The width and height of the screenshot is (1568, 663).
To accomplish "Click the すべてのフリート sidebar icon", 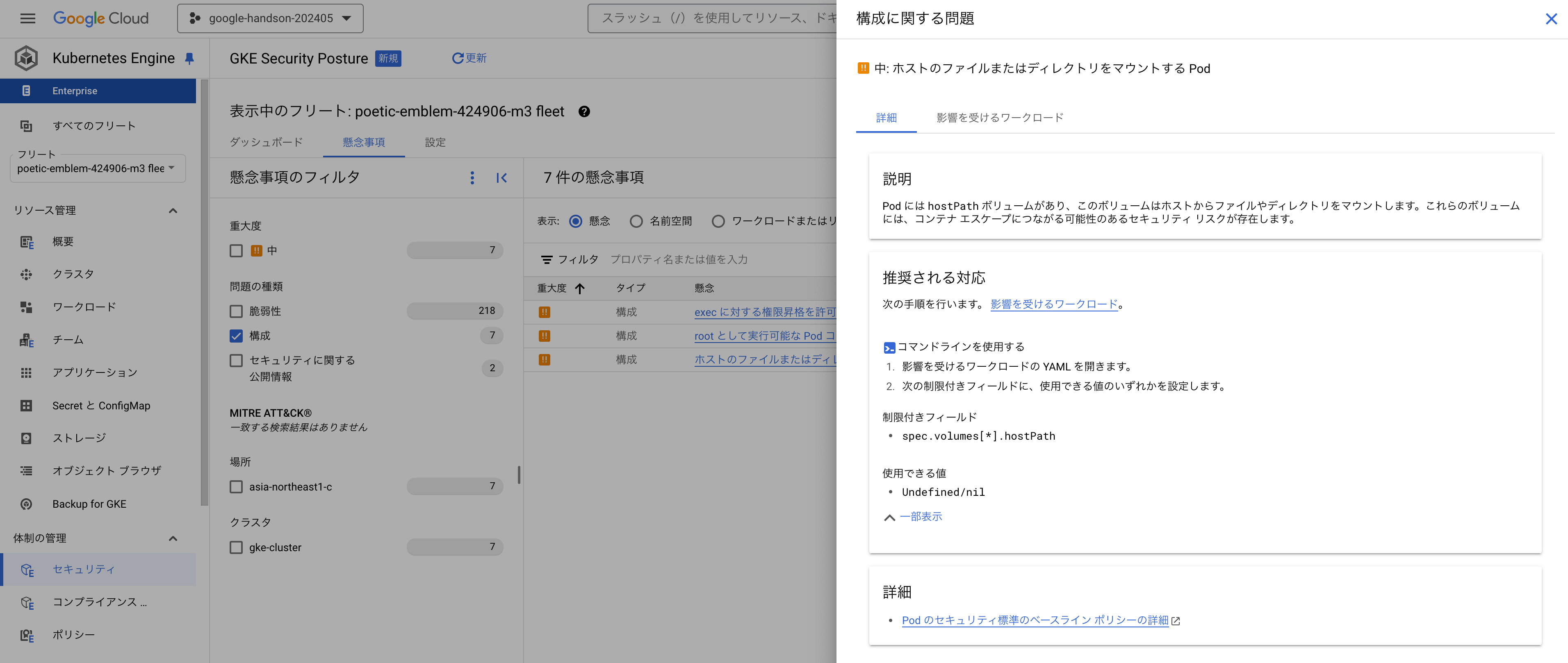I will tap(26, 126).
